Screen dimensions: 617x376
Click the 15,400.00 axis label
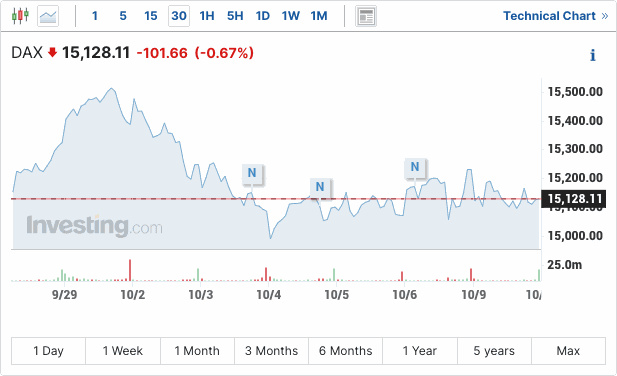tap(575, 120)
